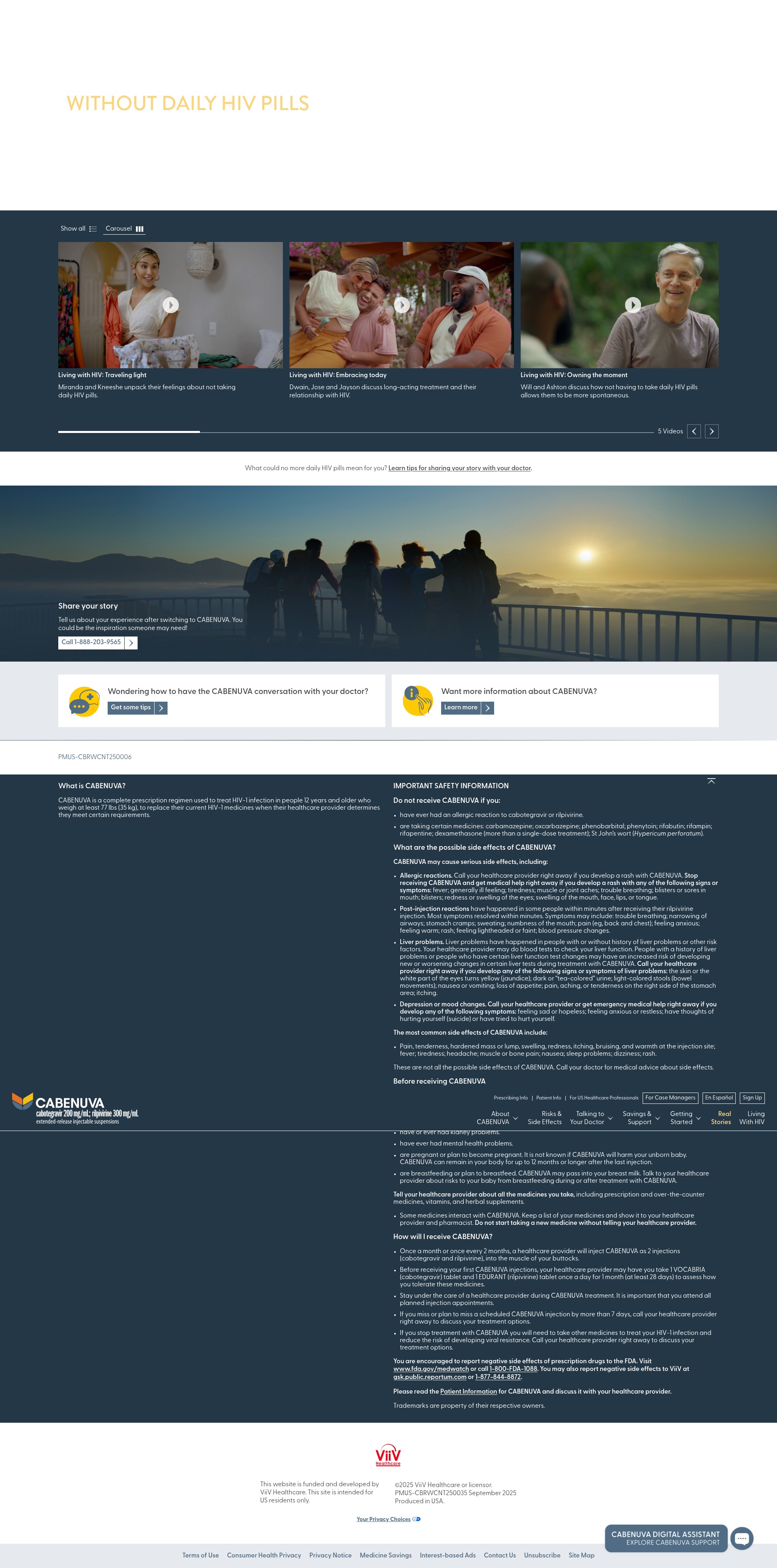Click the PMUS-CBRWCNT250006 code text
The image size is (777, 1568).
coord(95,757)
